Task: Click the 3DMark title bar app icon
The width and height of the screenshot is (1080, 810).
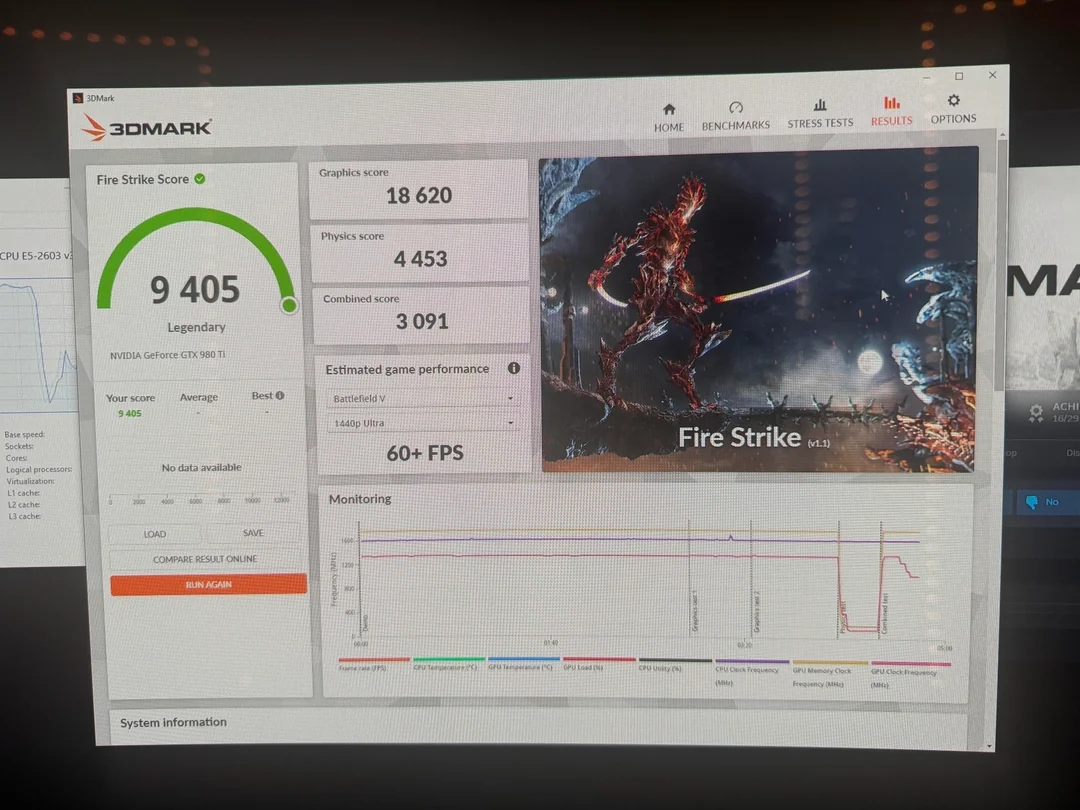Action: coord(78,98)
